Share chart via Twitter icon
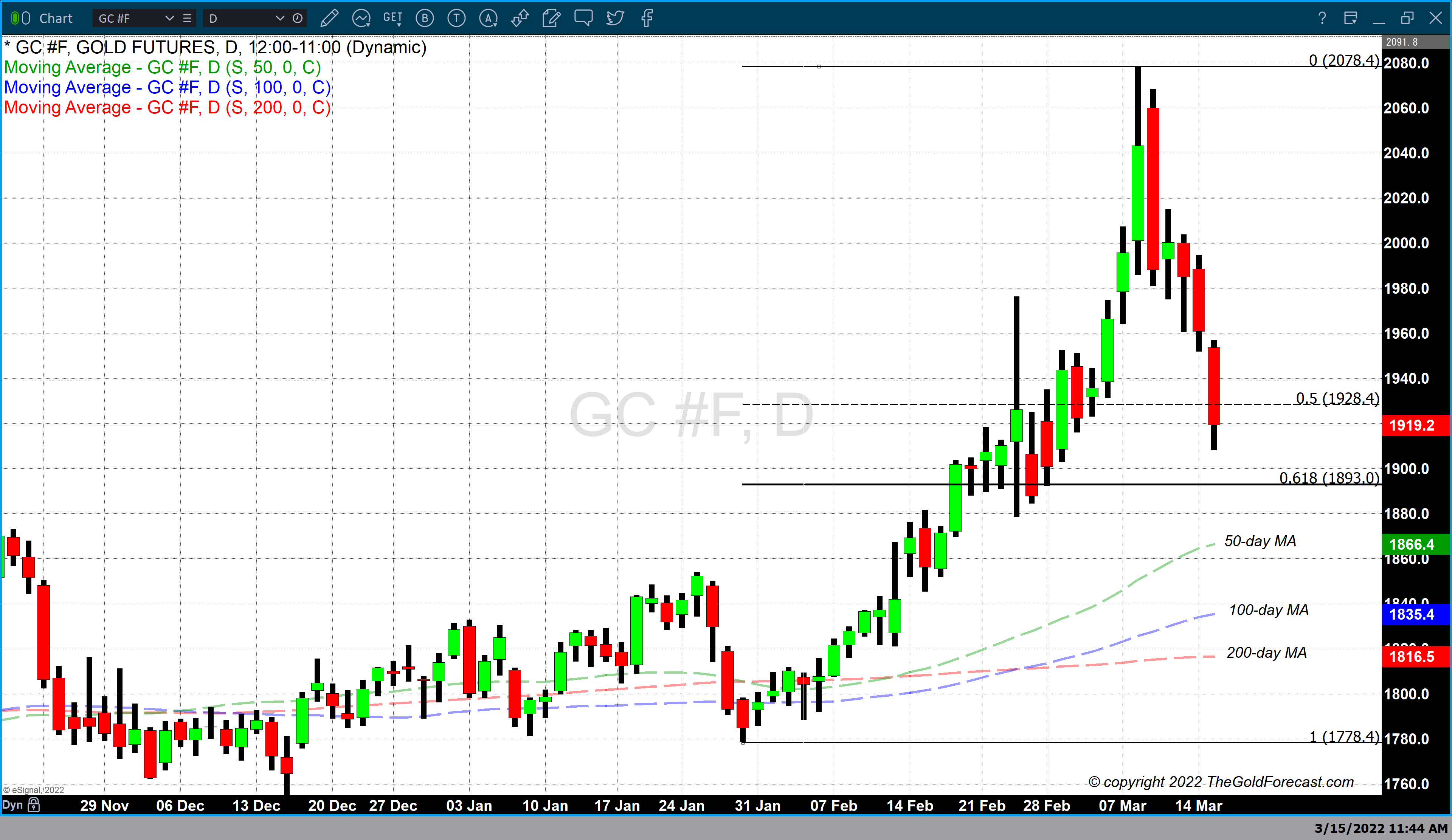This screenshot has width=1452, height=840. [x=615, y=19]
